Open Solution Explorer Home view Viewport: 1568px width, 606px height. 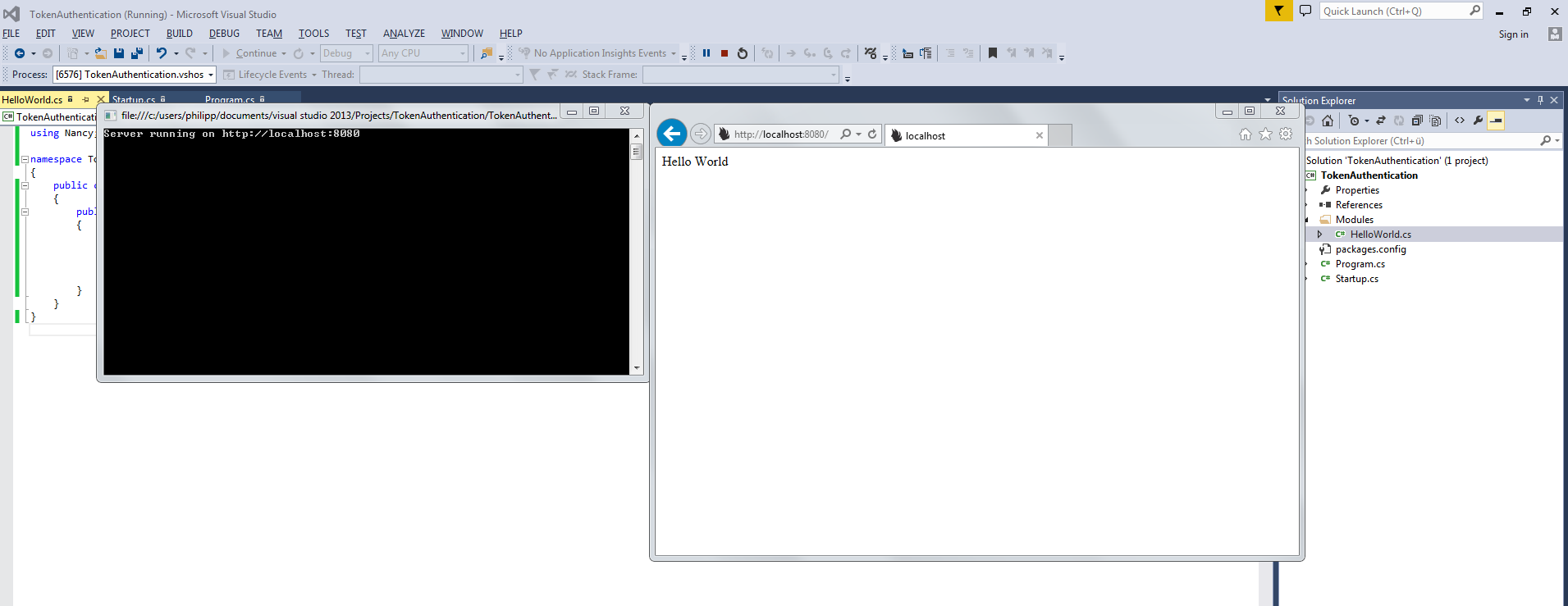click(1328, 121)
